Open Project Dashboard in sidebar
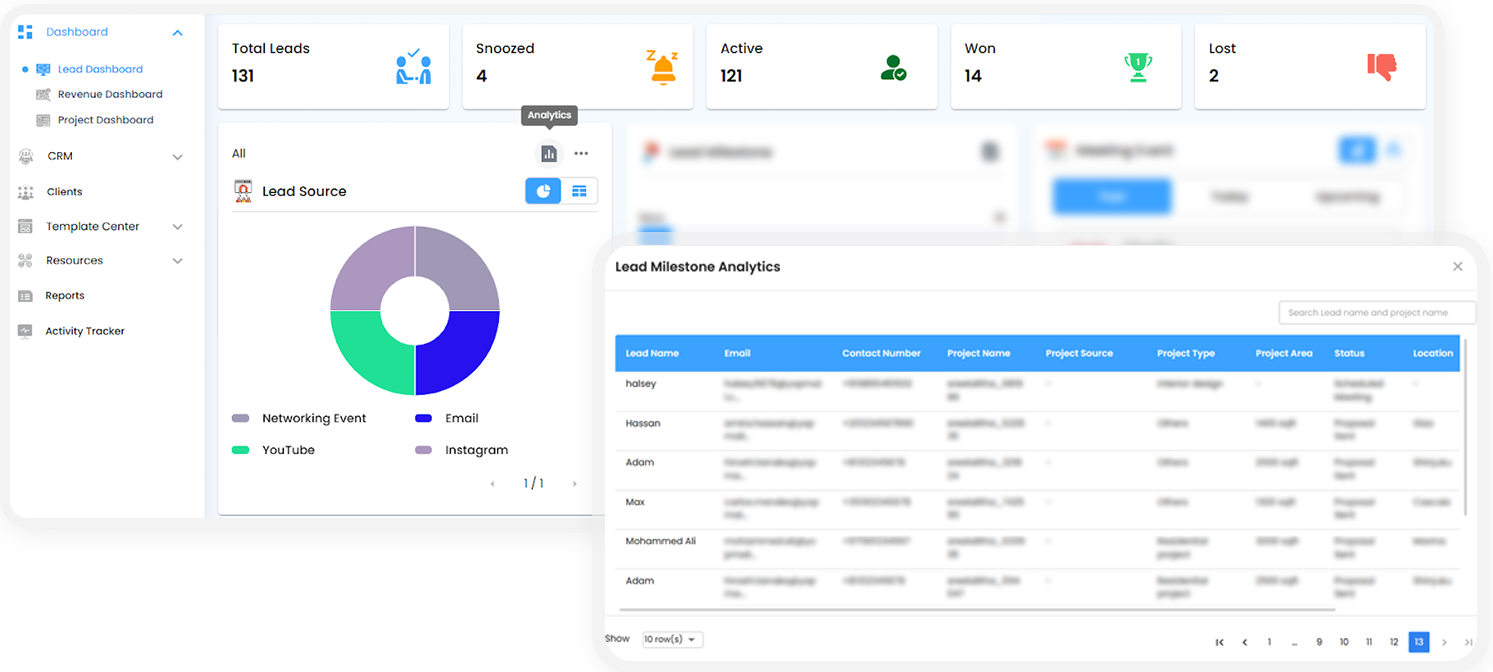Image resolution: width=1493 pixels, height=672 pixels. pos(106,120)
